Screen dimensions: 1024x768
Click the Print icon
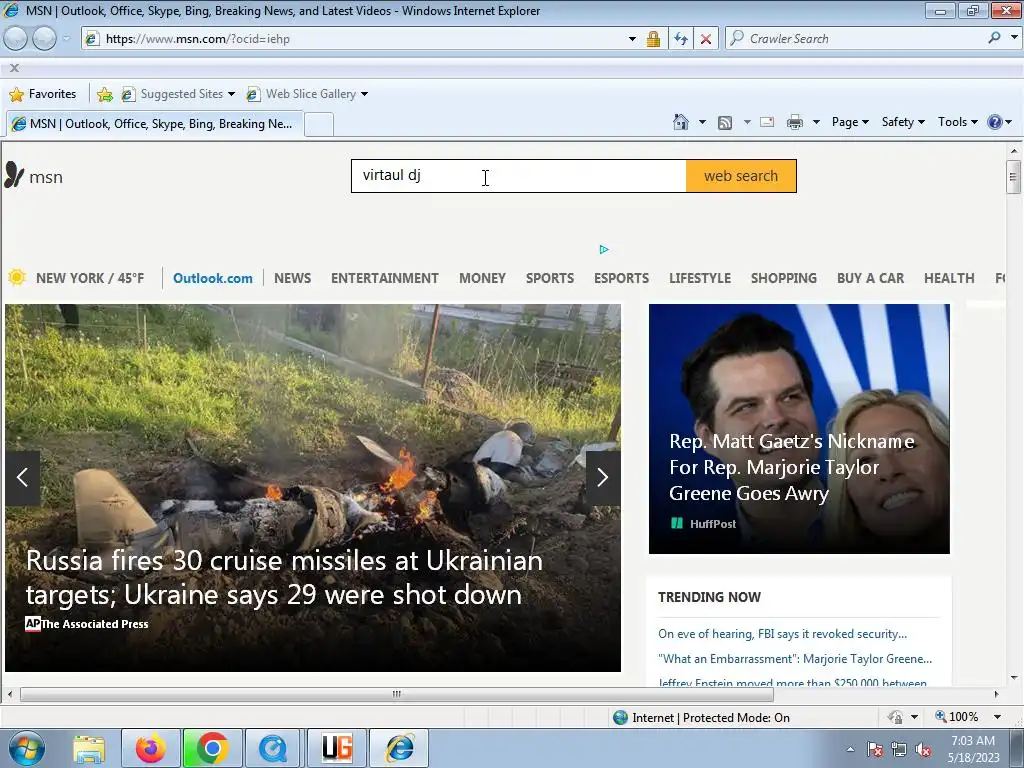coord(794,122)
